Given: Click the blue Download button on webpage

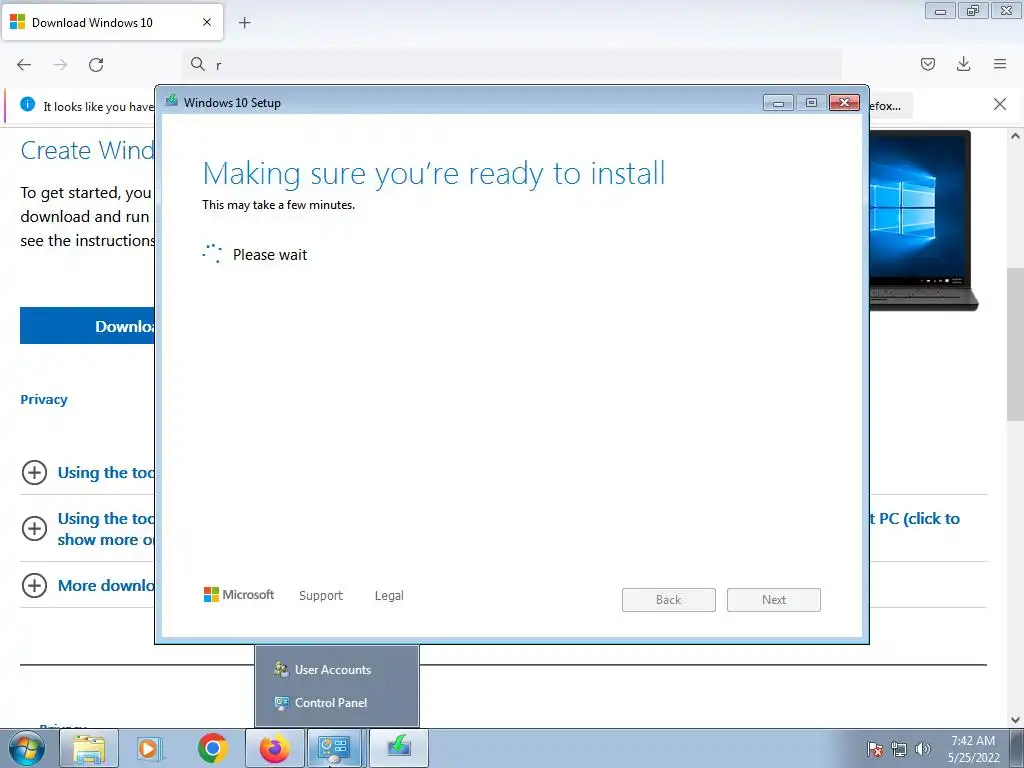Looking at the screenshot, I should tap(88, 326).
